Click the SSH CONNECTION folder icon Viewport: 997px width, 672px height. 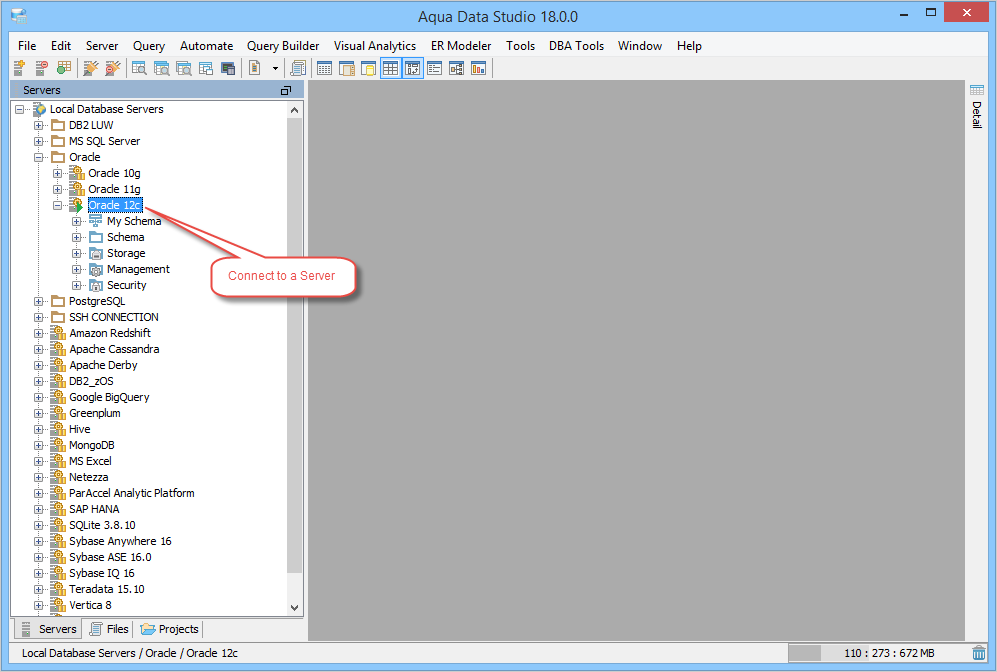click(58, 317)
